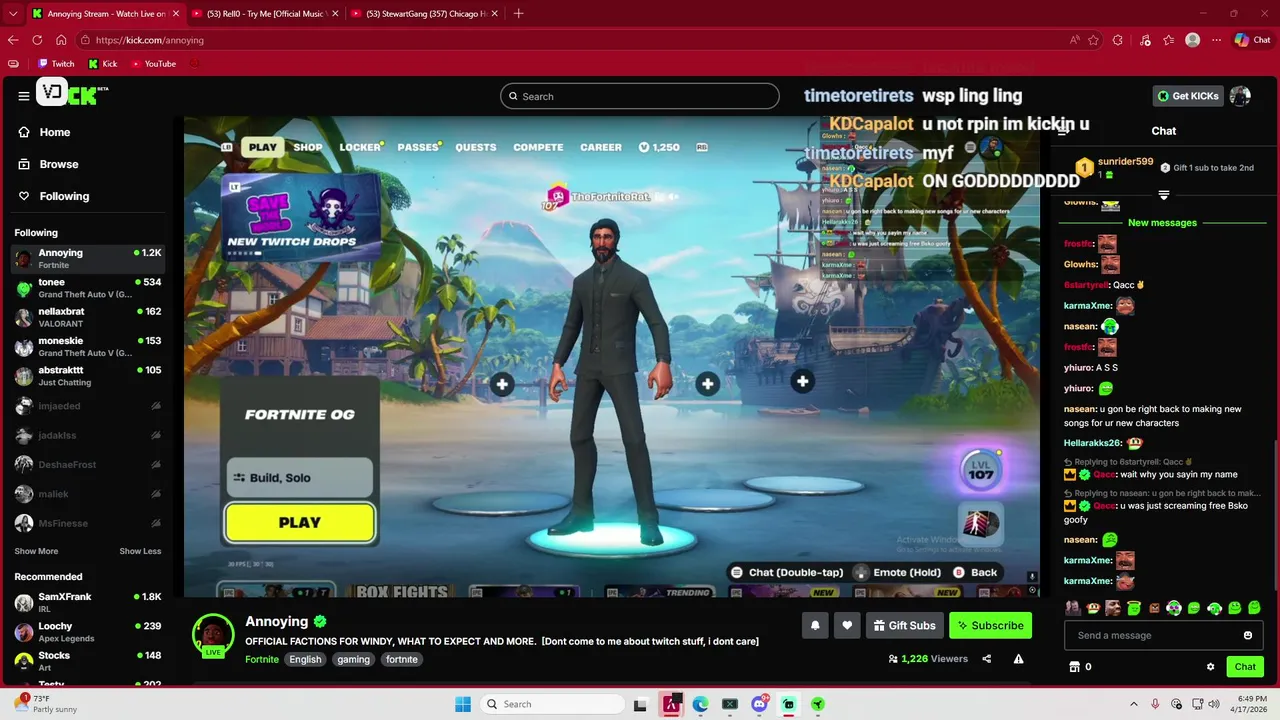
Task: Open offline channel imjaeded
Action: coord(88,406)
